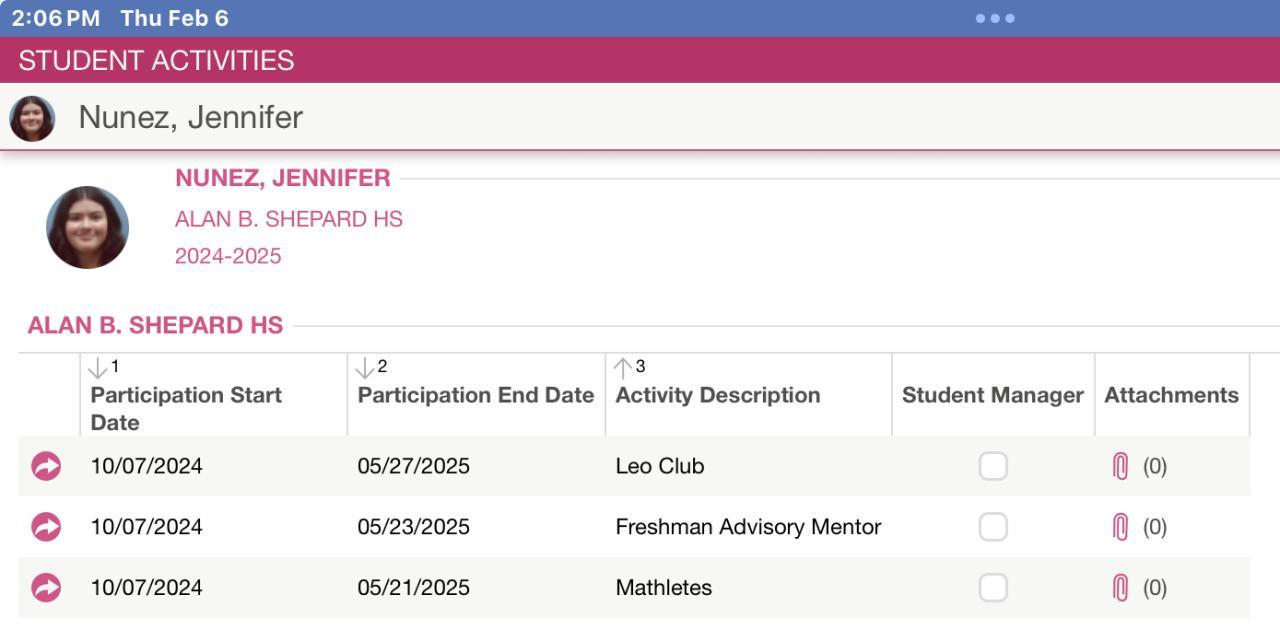Click the 2024-2025 school year text

(228, 256)
